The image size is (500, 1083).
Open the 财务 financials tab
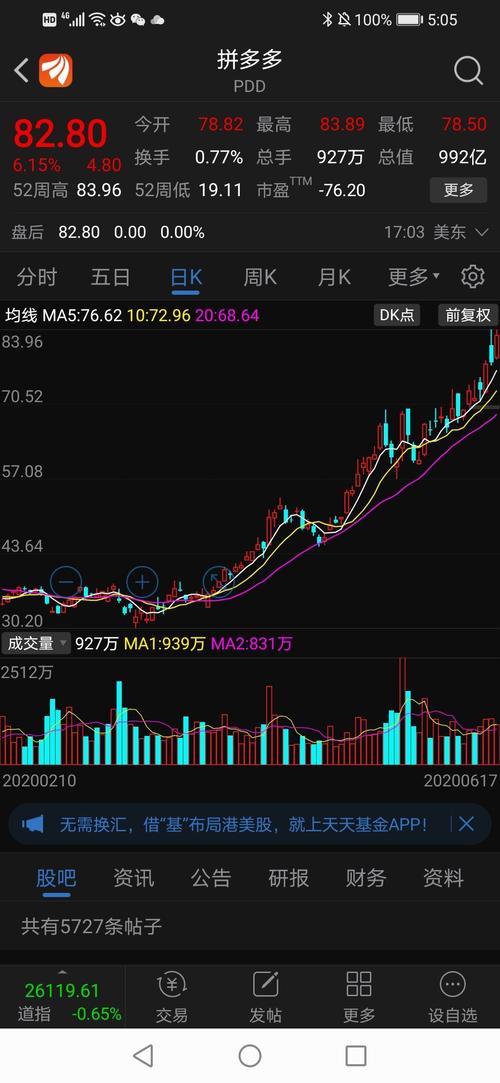365,878
